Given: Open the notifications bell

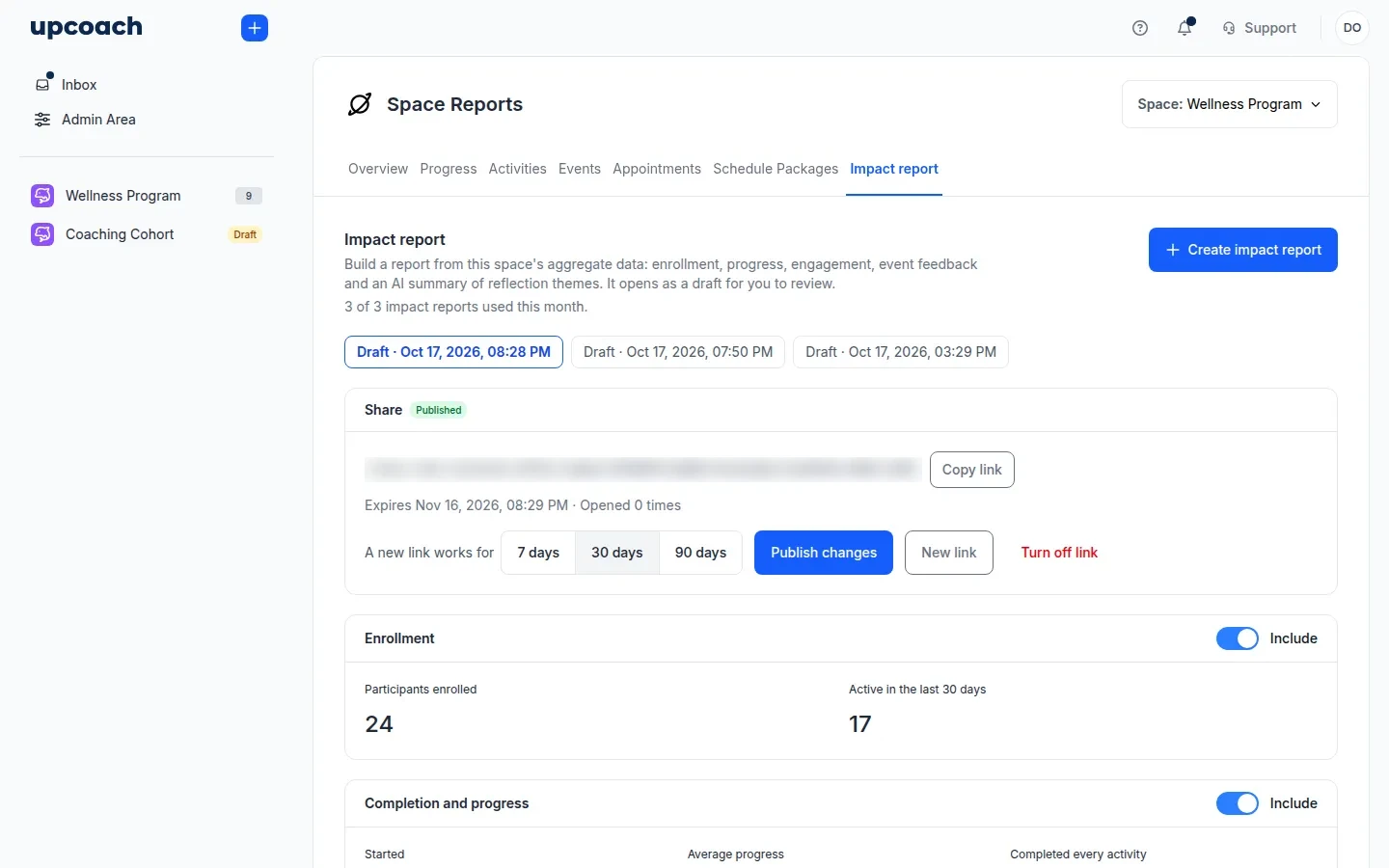Looking at the screenshot, I should 1185,28.
